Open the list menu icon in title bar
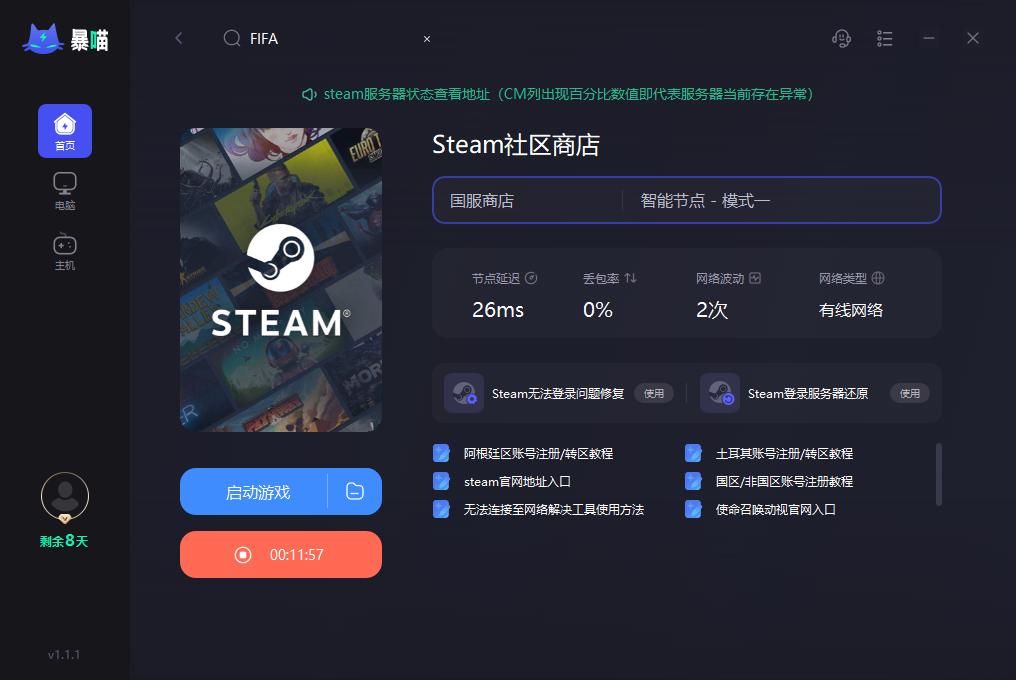This screenshot has height=680, width=1016. (x=884, y=39)
